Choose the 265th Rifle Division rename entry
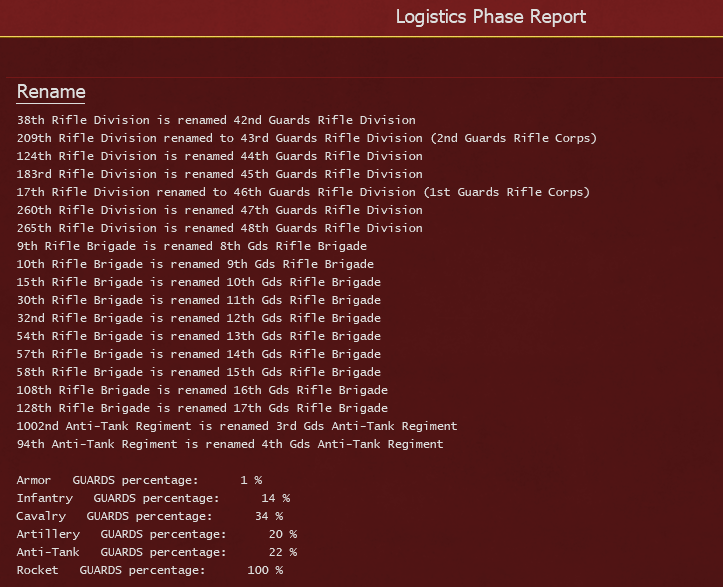This screenshot has height=587, width=723. pyautogui.click(x=219, y=228)
